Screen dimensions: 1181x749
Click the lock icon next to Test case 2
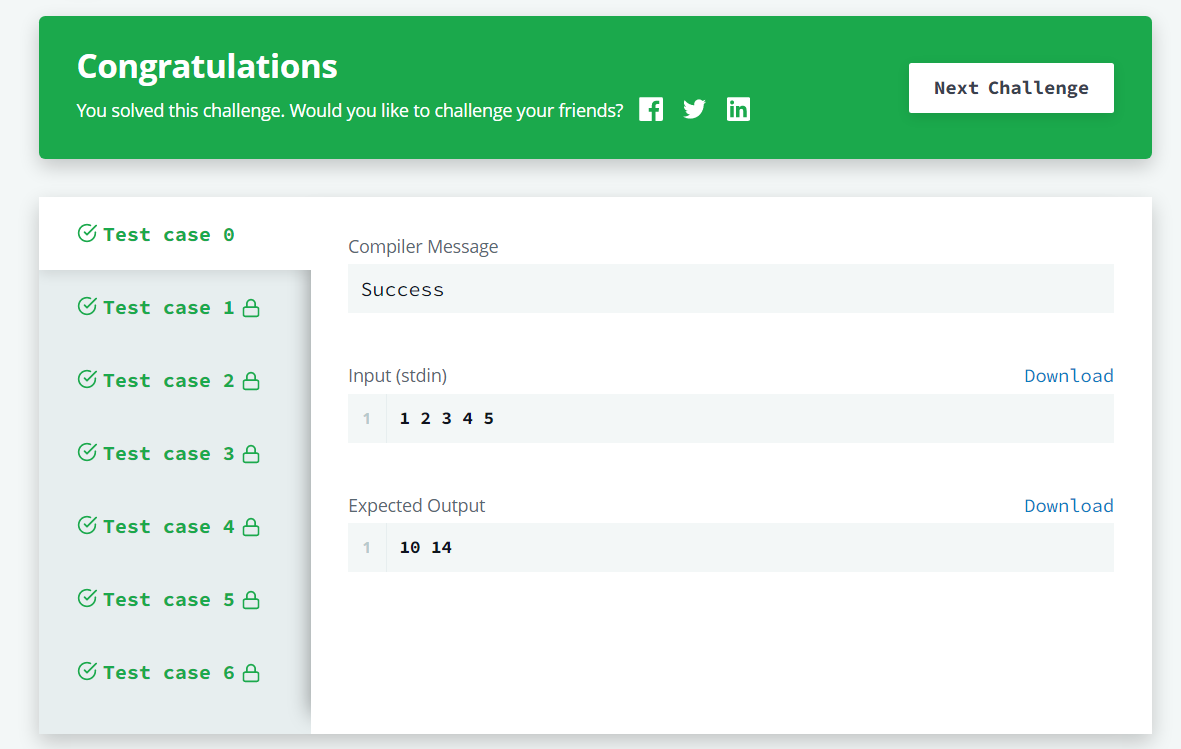[251, 381]
